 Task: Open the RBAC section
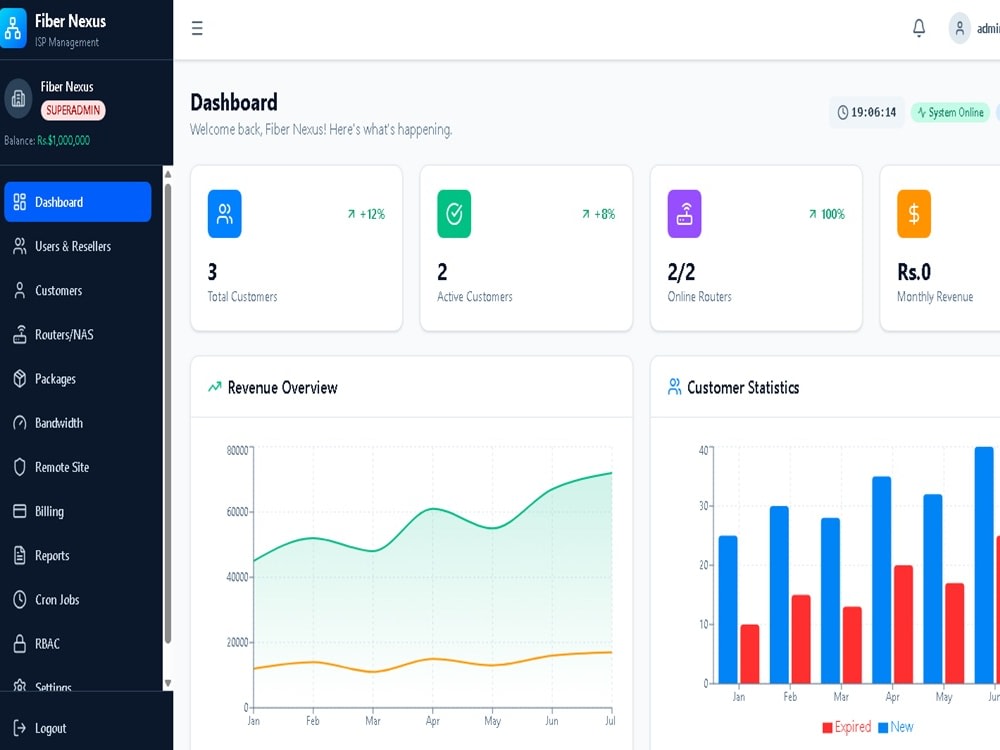tap(46, 643)
